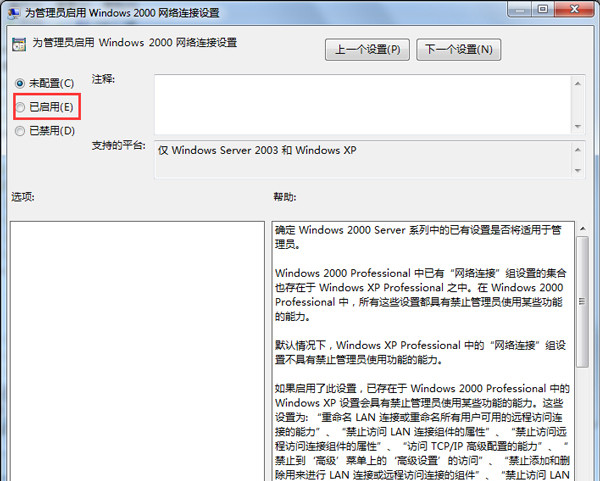This screenshot has width=600, height=481.
Task: Select the 未配置(C) radio option
Action: coord(21,82)
